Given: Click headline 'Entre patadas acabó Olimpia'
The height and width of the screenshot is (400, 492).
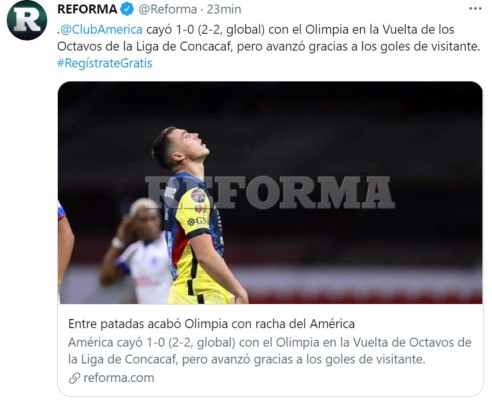Looking at the screenshot, I should [x=211, y=324].
